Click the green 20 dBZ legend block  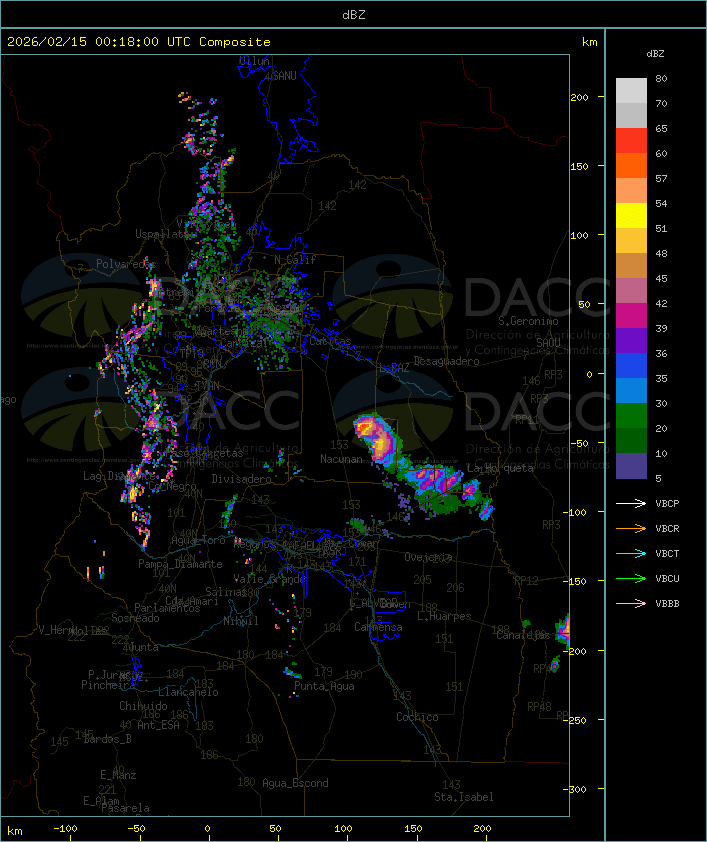[x=631, y=415]
